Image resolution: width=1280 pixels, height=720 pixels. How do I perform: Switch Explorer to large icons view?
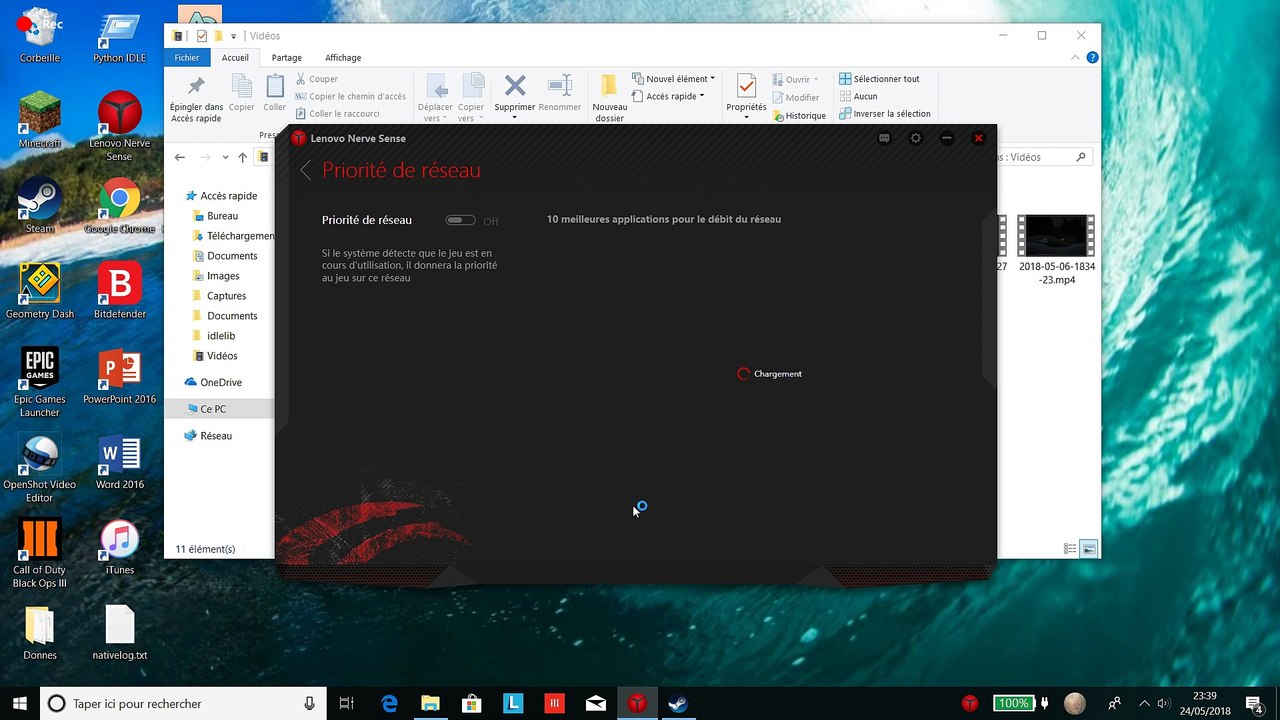pos(1089,549)
